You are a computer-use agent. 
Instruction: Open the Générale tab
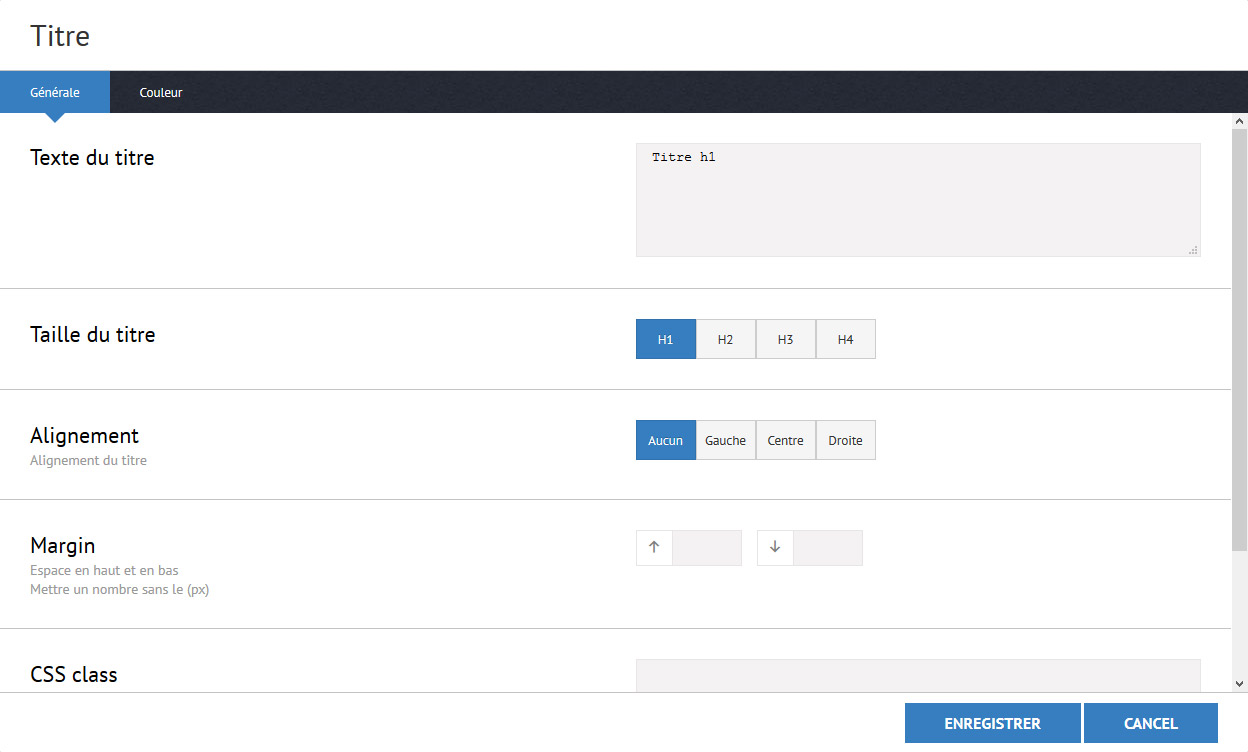(55, 92)
